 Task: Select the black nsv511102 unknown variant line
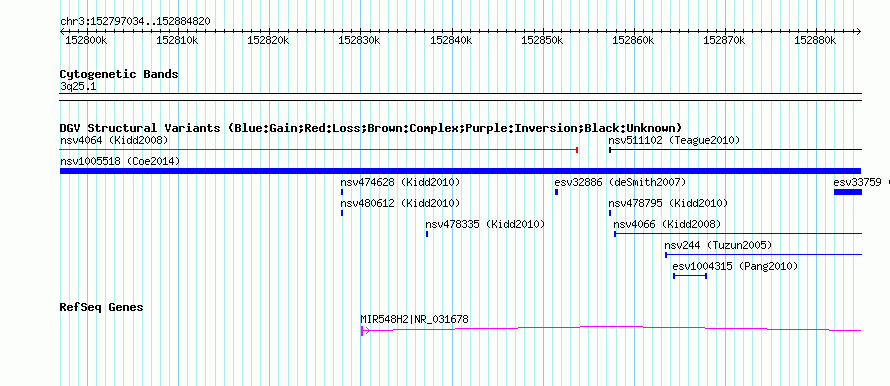pos(735,150)
